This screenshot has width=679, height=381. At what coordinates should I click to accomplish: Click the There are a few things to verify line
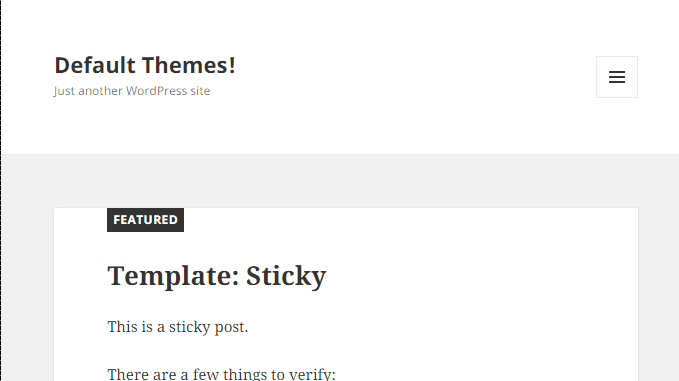coord(221,374)
